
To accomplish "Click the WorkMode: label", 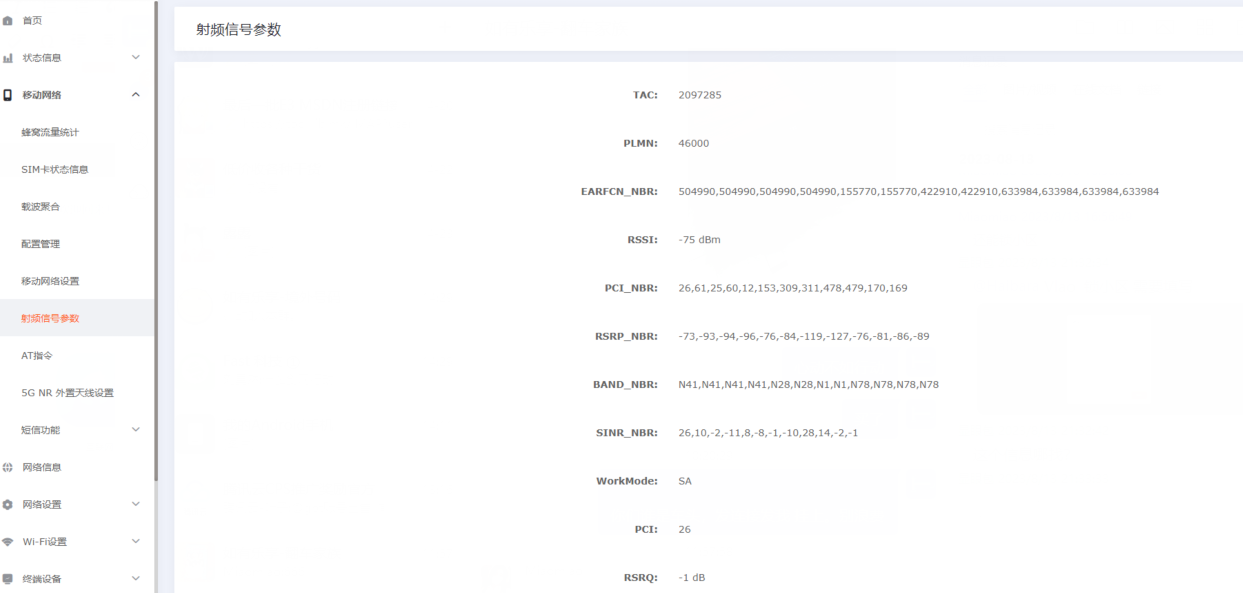I will point(627,481).
